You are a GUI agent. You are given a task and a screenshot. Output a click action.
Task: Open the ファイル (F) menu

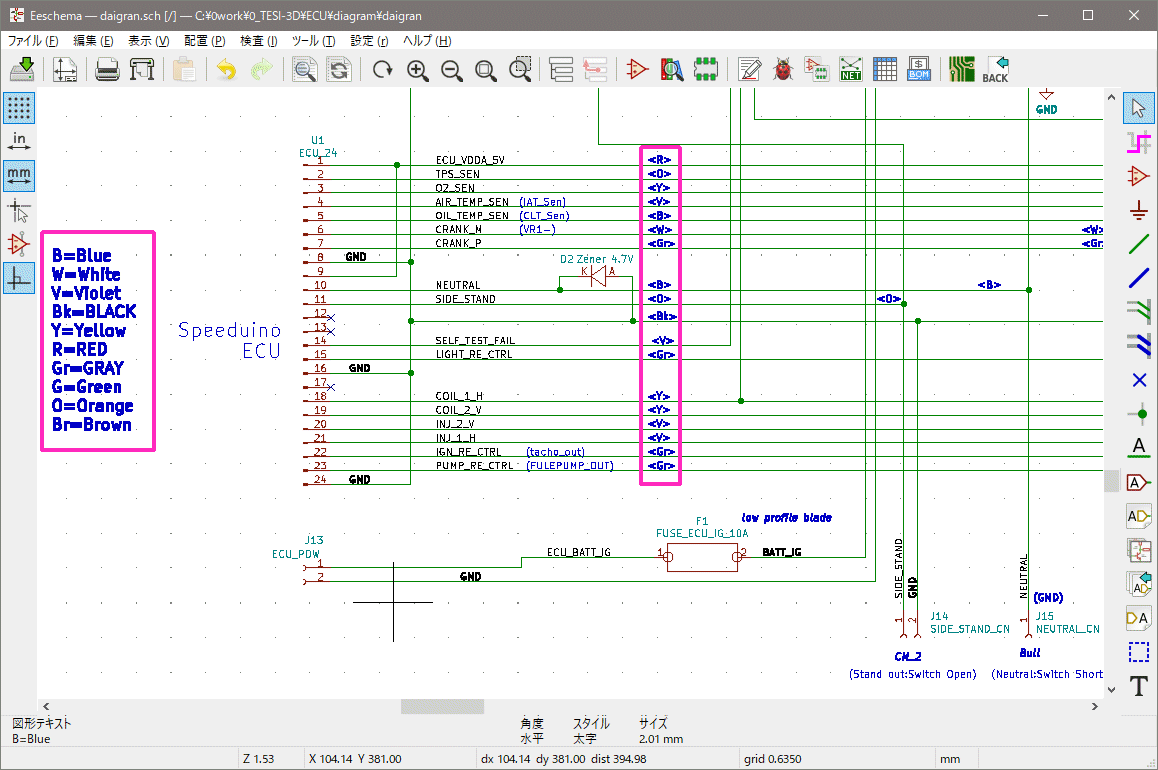33,41
